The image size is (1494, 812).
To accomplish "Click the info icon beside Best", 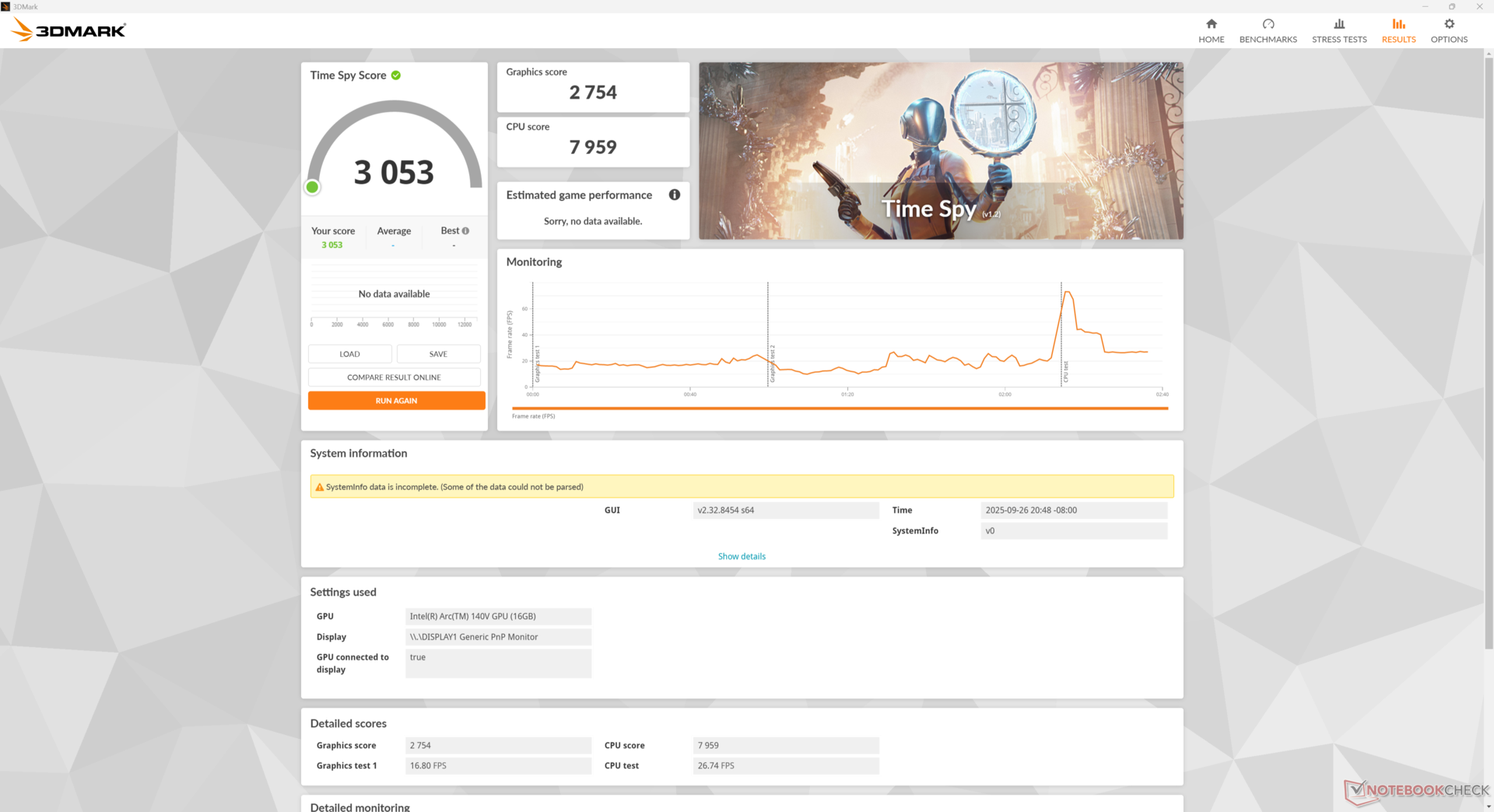I will (x=465, y=231).
